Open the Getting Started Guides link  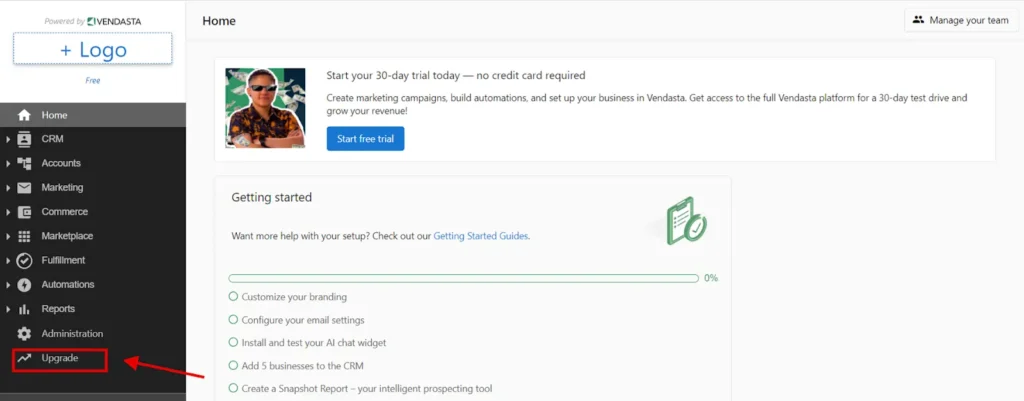[x=481, y=236]
